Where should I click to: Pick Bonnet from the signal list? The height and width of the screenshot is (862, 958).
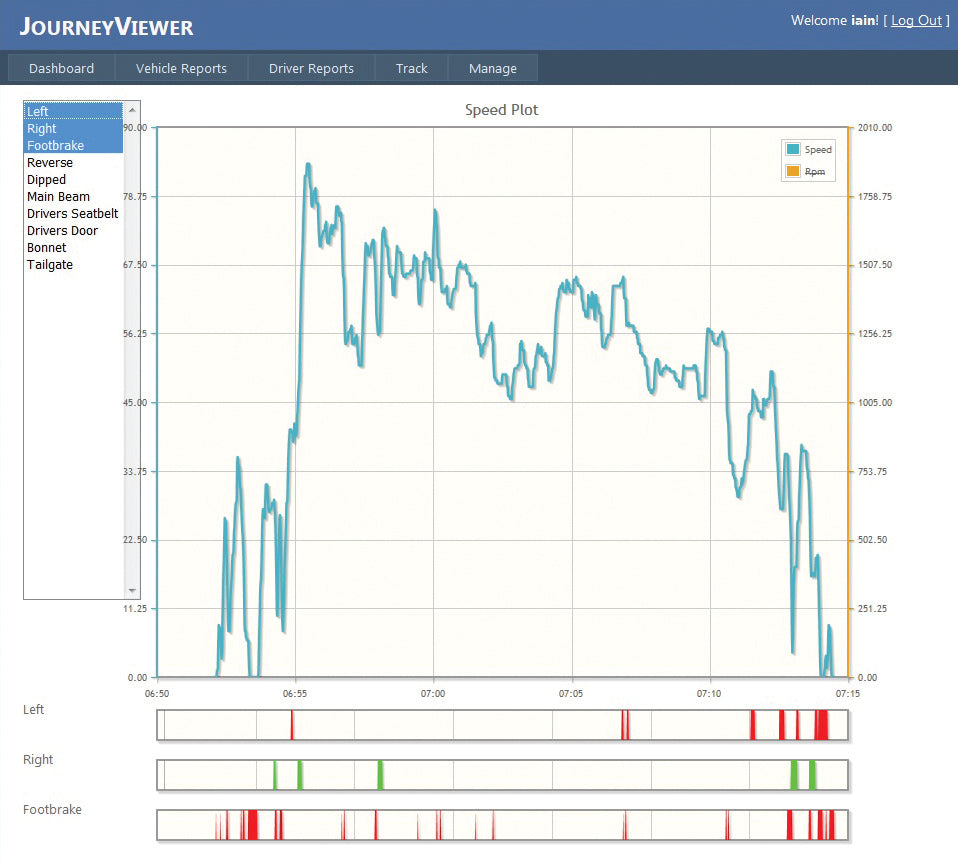(47, 248)
